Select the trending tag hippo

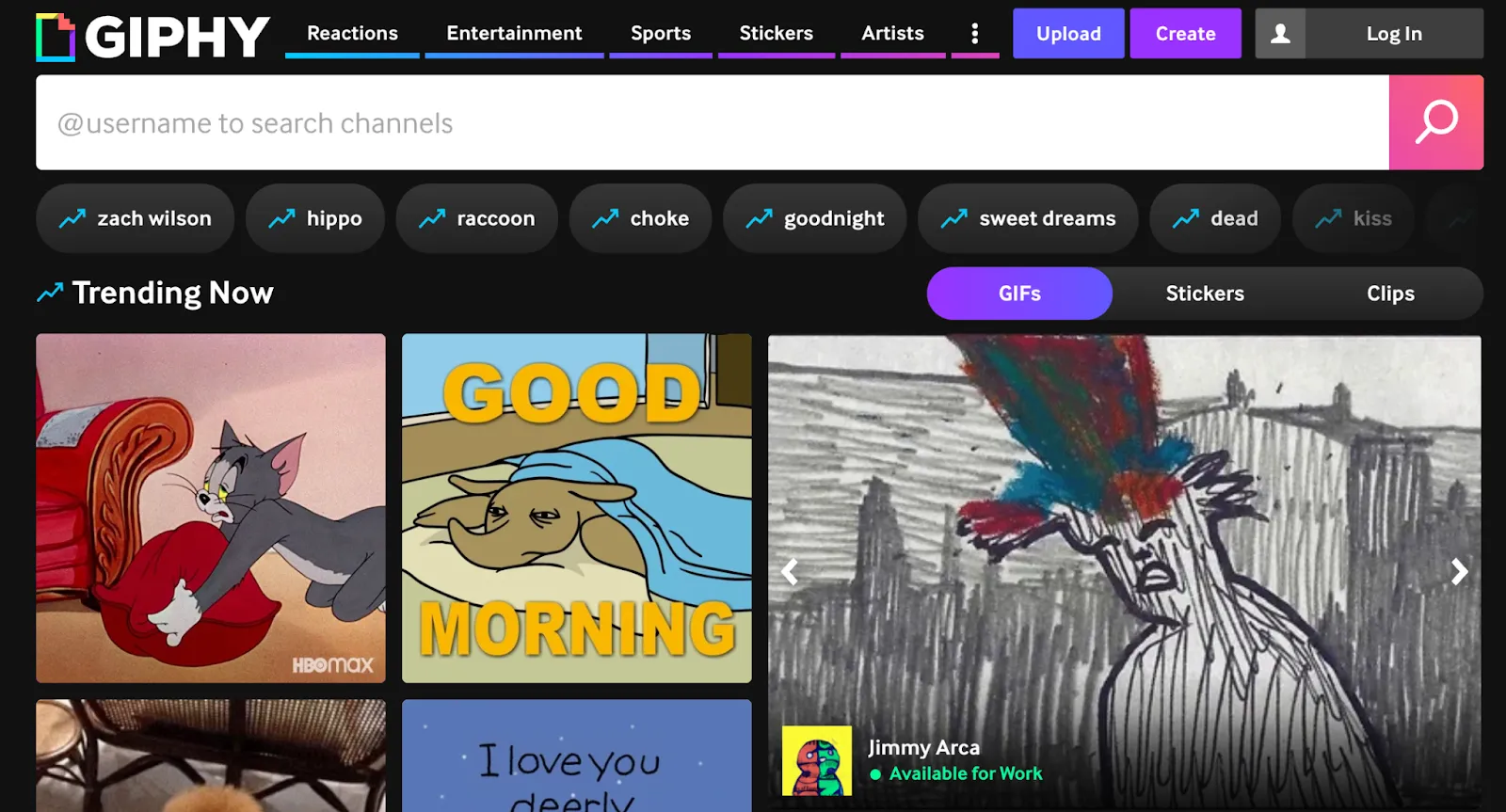click(315, 218)
